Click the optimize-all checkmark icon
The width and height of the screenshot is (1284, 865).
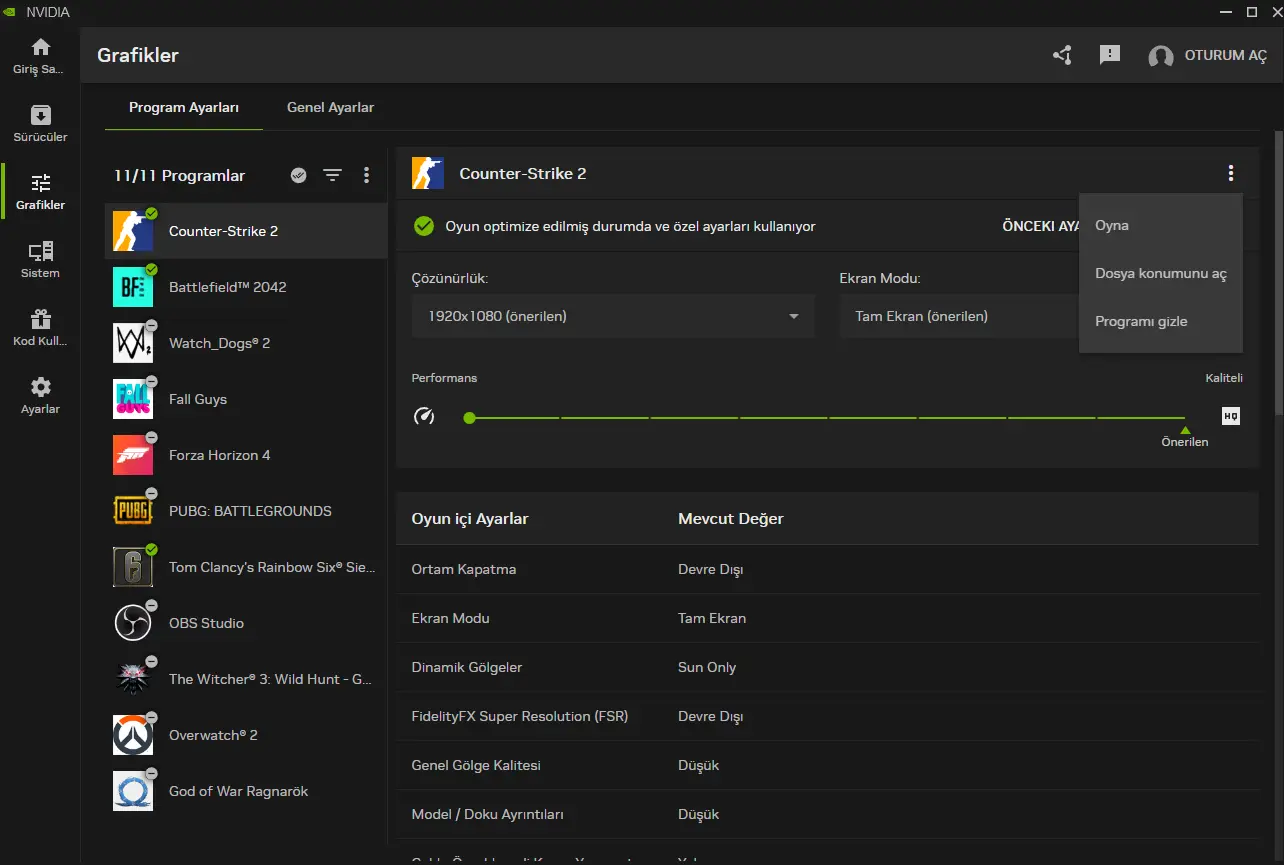point(298,175)
